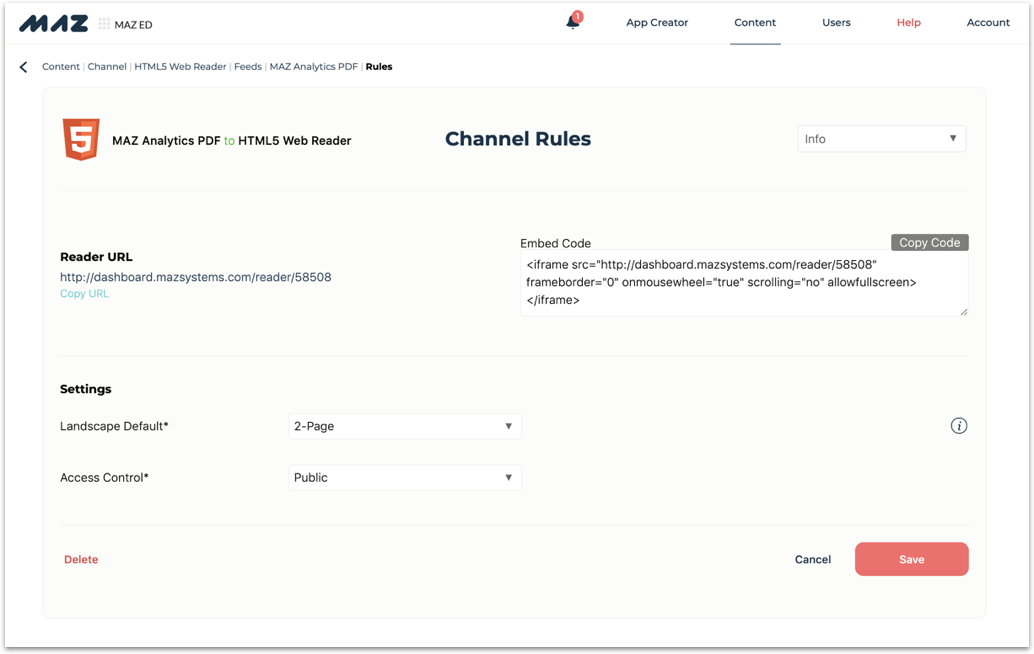Click the Settings section heading
Image resolution: width=1034 pixels, height=654 pixels.
point(86,389)
